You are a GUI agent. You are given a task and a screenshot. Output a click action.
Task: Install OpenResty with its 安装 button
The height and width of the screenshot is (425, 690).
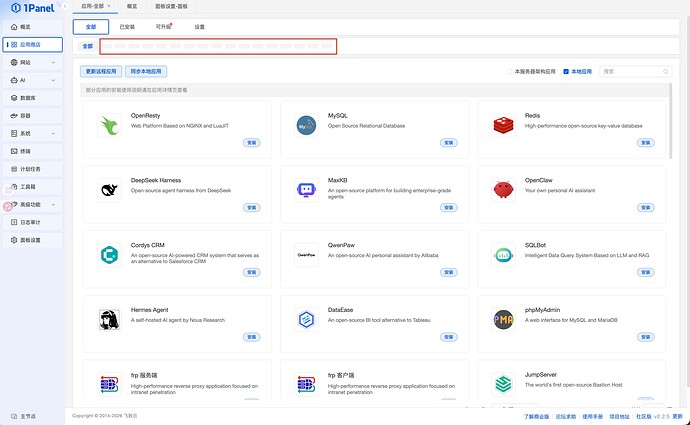coord(252,143)
